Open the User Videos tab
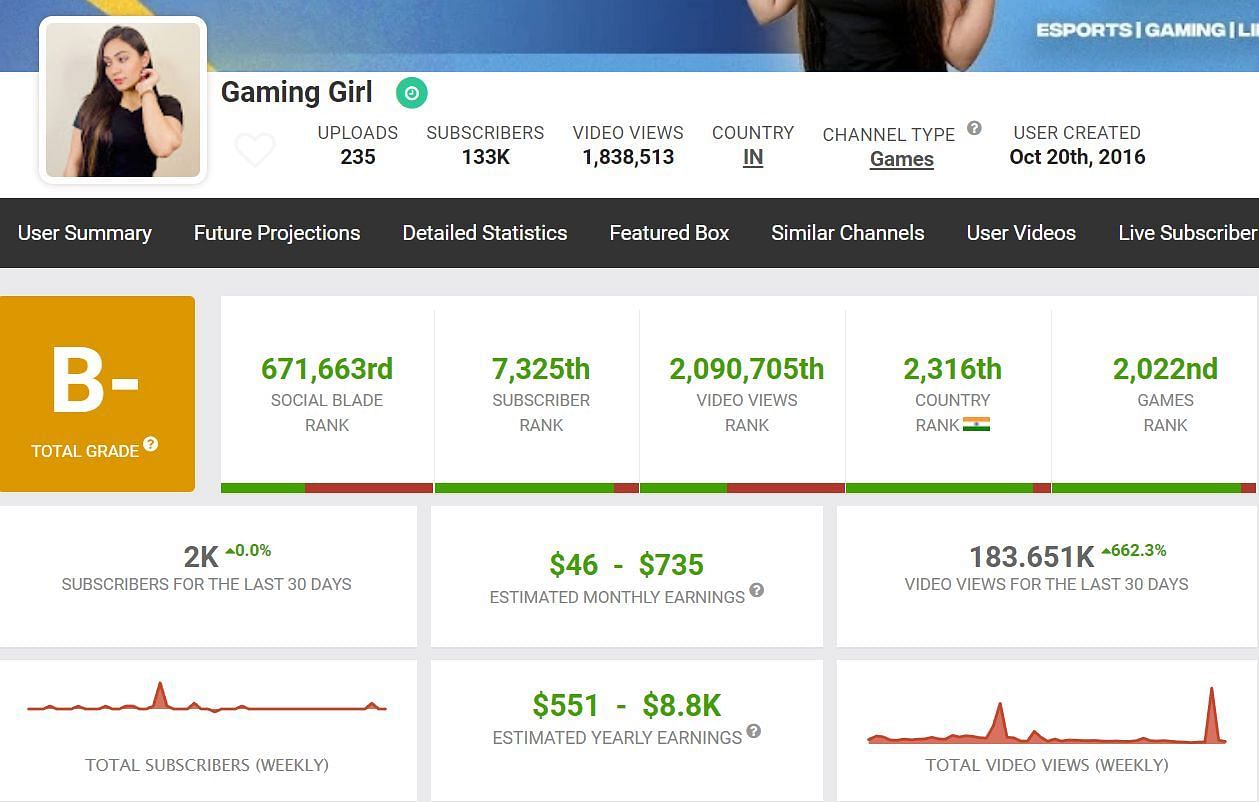The image size is (1259, 802). click(1021, 233)
